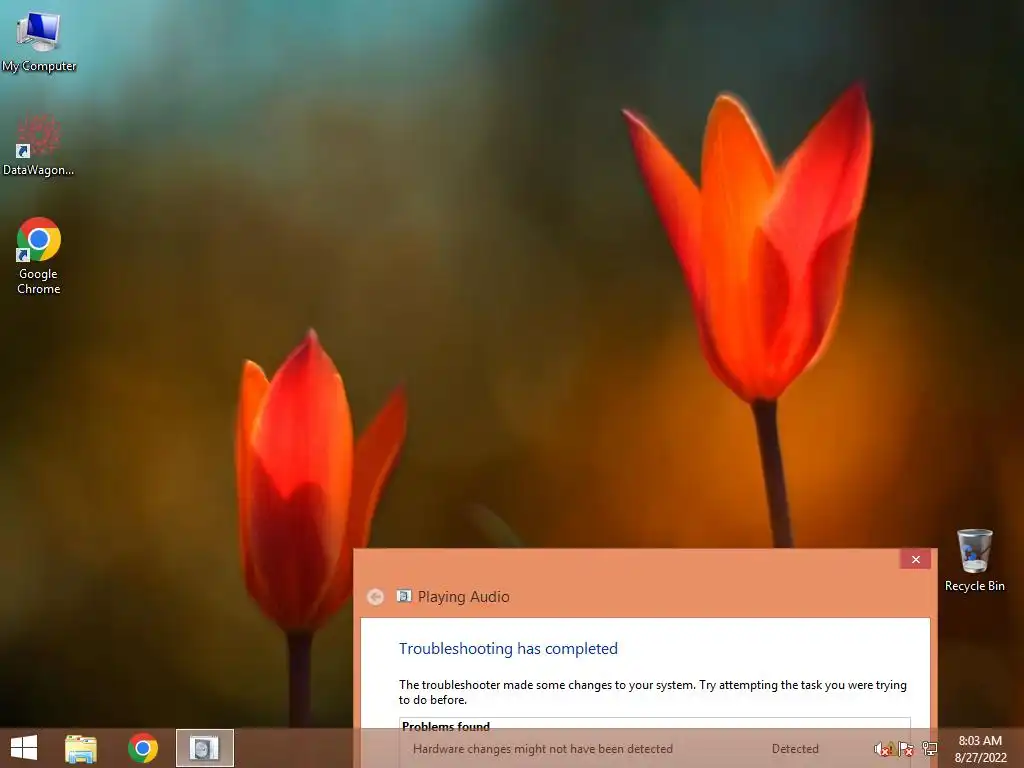Select the Recycle Bin desktop icon
The height and width of the screenshot is (768, 1024).
coord(974,560)
